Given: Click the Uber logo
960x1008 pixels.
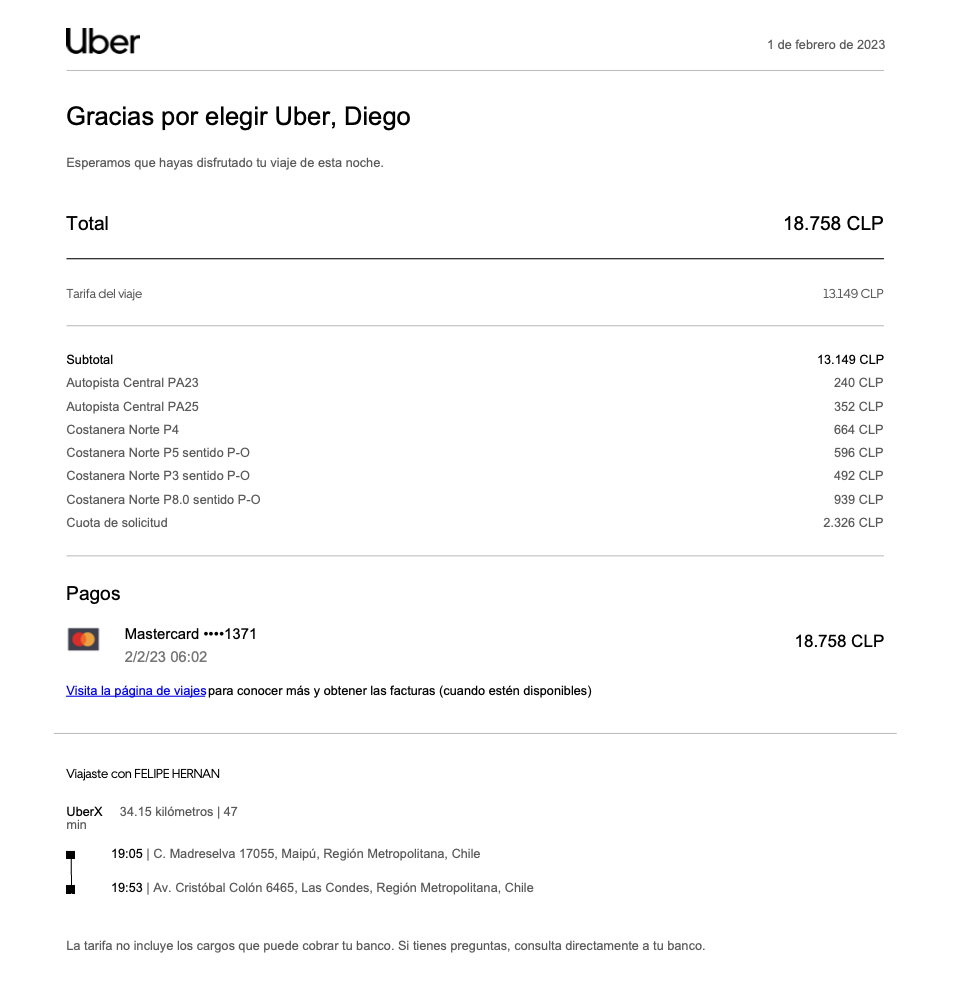Looking at the screenshot, I should click(103, 42).
